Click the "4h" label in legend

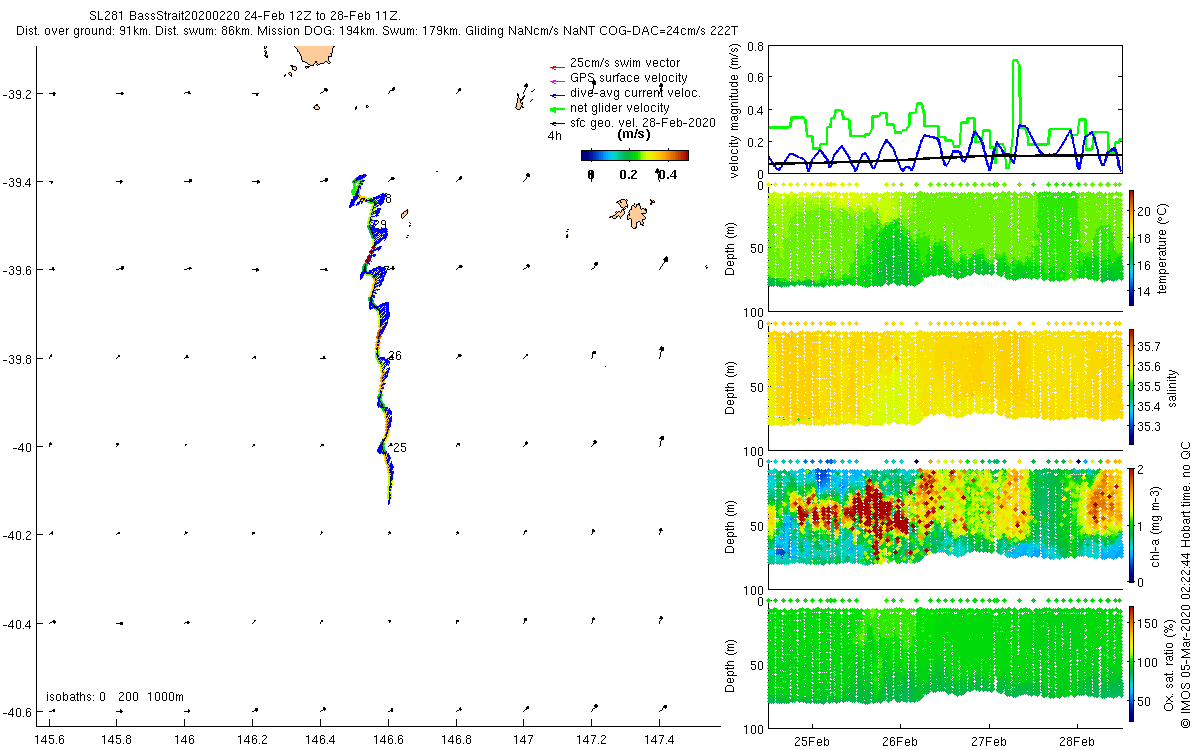(x=554, y=134)
